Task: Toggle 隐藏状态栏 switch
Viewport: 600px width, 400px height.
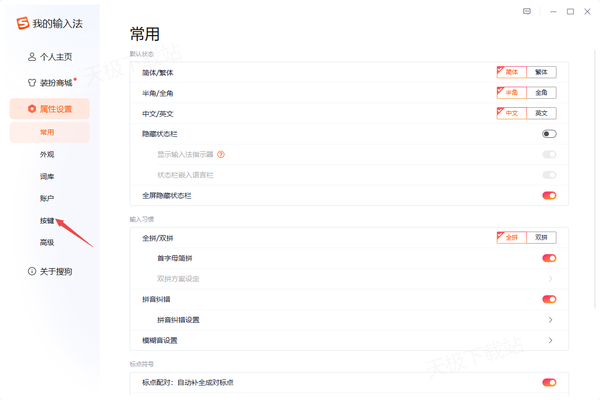Action: point(549,134)
